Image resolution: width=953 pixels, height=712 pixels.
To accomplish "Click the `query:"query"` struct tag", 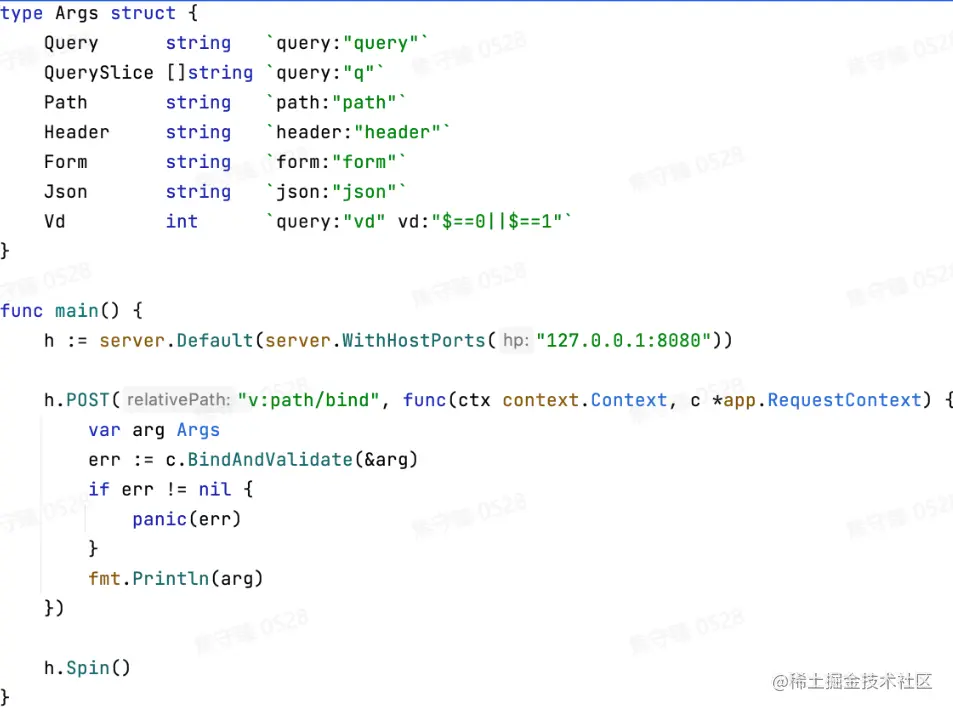I will 346,43.
